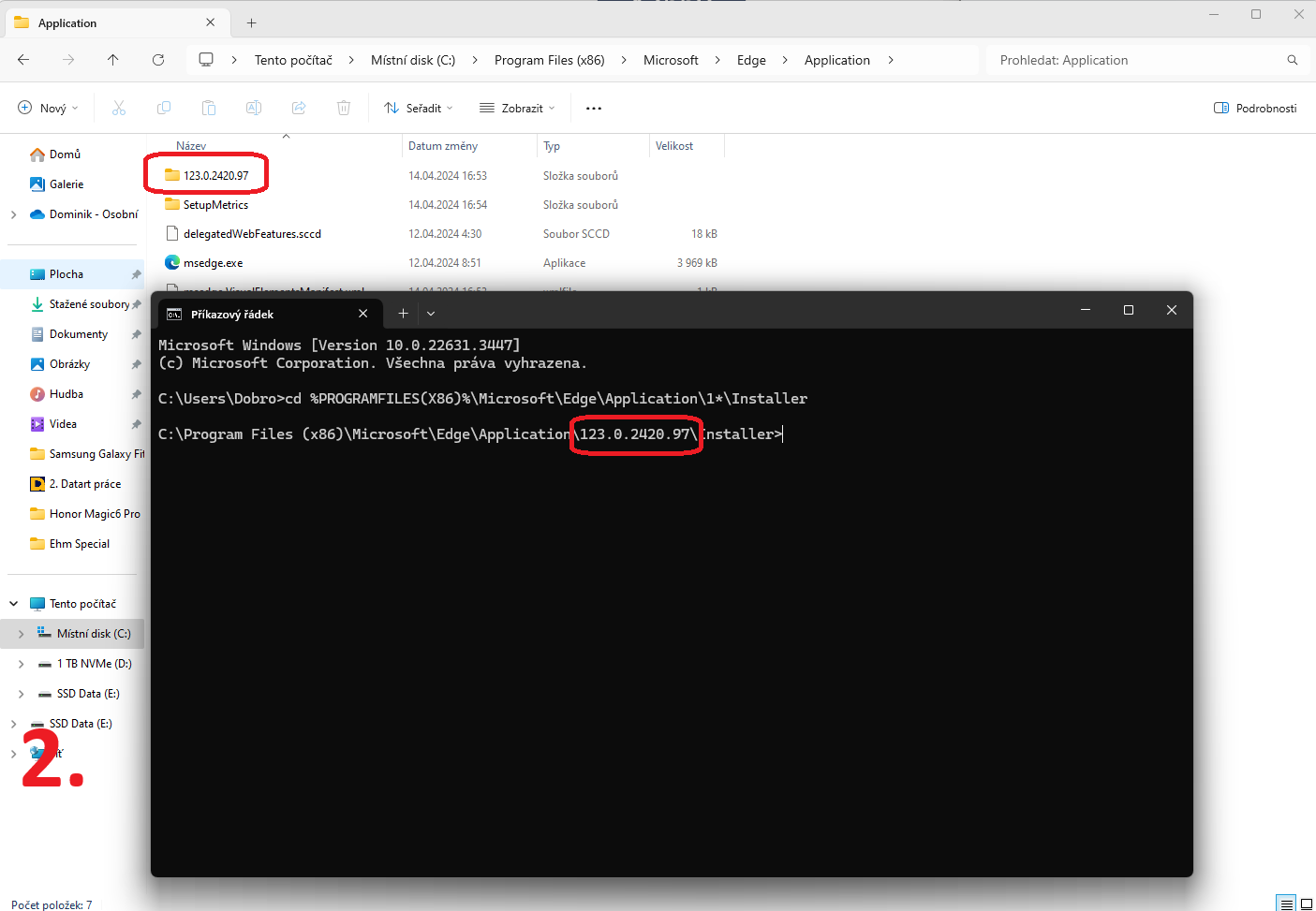Go back in File Explorer

click(x=23, y=60)
